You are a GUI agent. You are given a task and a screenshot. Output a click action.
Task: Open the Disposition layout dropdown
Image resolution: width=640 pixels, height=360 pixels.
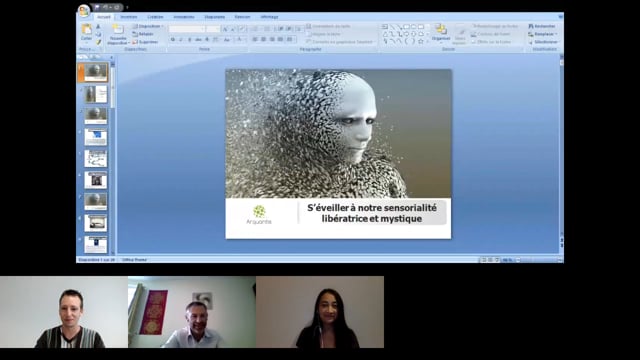(x=148, y=26)
